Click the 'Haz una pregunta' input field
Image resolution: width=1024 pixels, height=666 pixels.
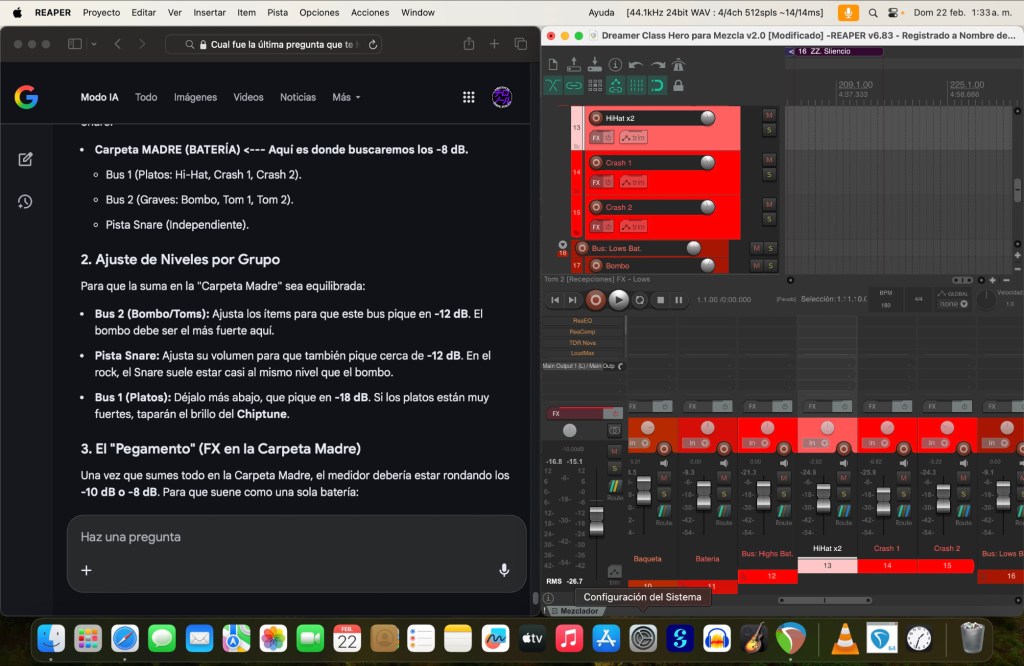(x=290, y=537)
